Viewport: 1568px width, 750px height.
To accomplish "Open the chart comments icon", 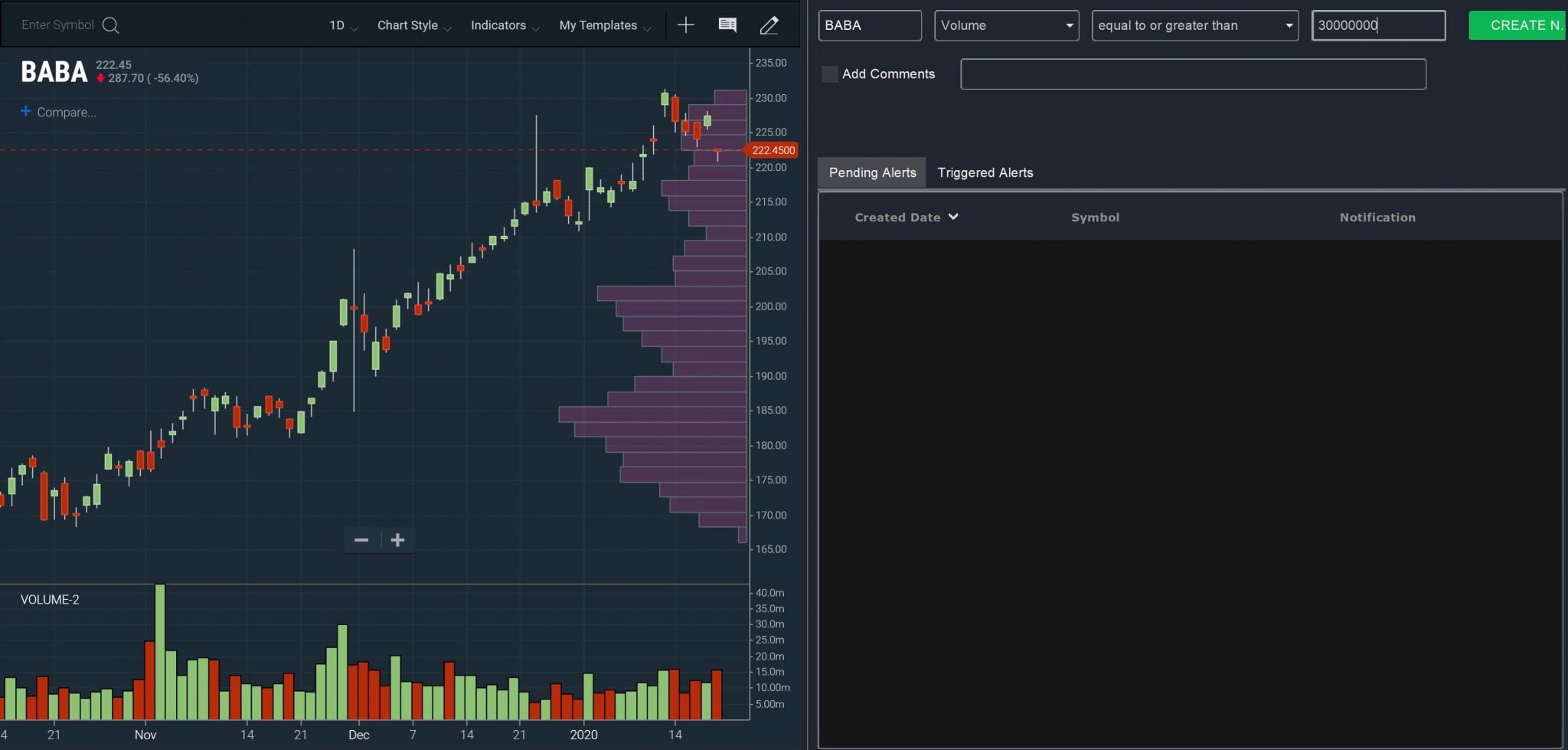I will (x=727, y=25).
